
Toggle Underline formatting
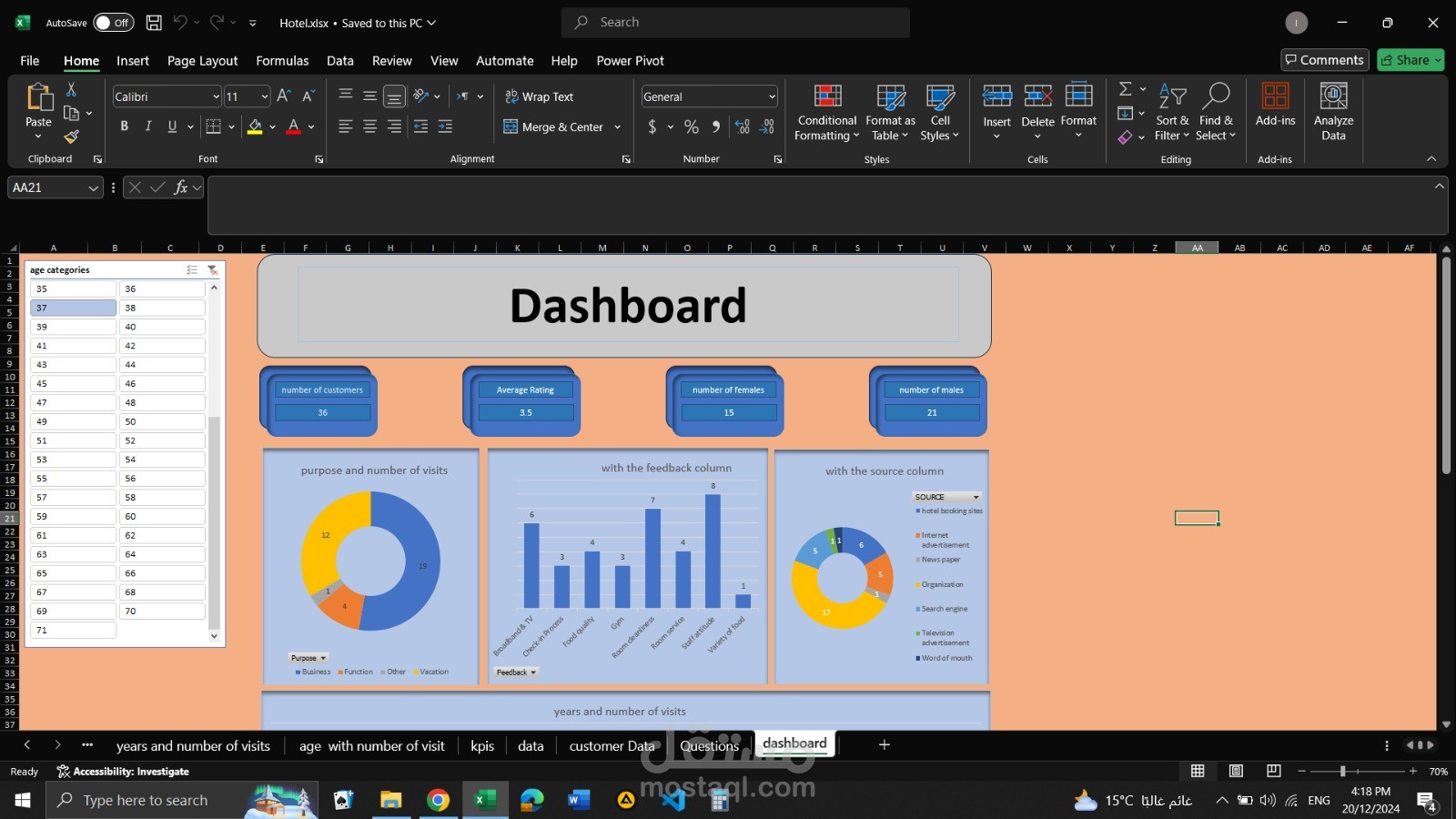pos(172,126)
